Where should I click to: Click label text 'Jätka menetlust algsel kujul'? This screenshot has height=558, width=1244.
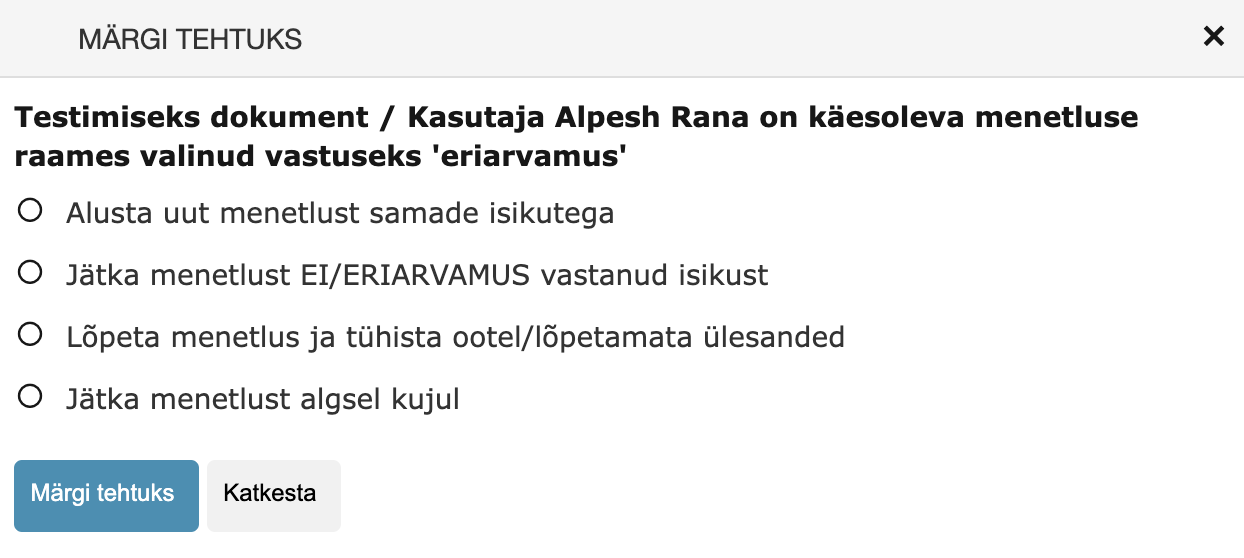click(x=263, y=400)
